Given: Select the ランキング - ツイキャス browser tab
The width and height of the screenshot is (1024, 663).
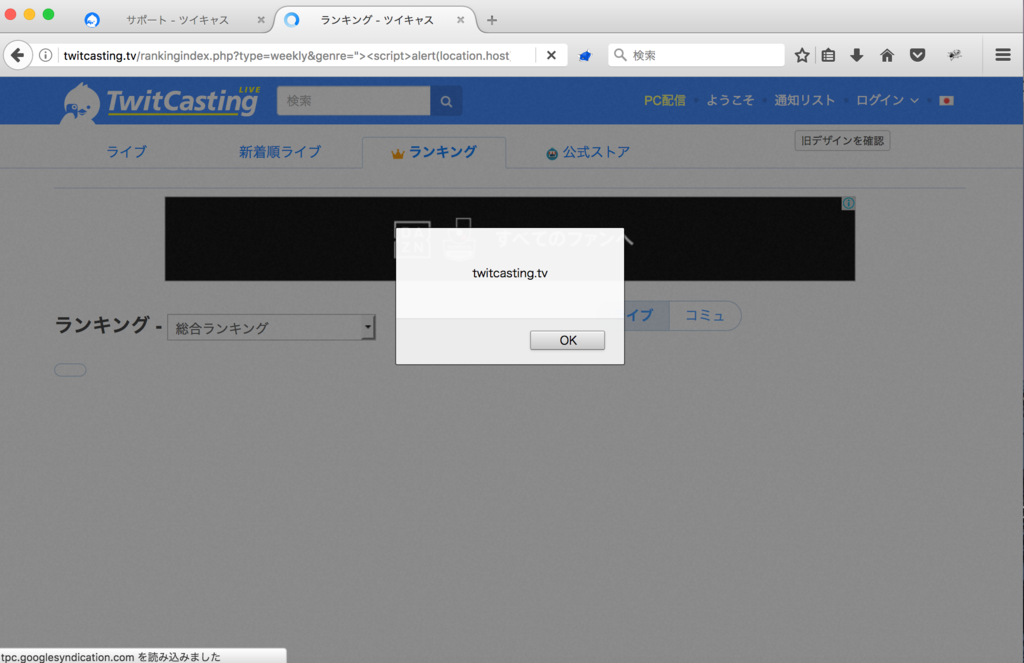Looking at the screenshot, I should point(377,20).
